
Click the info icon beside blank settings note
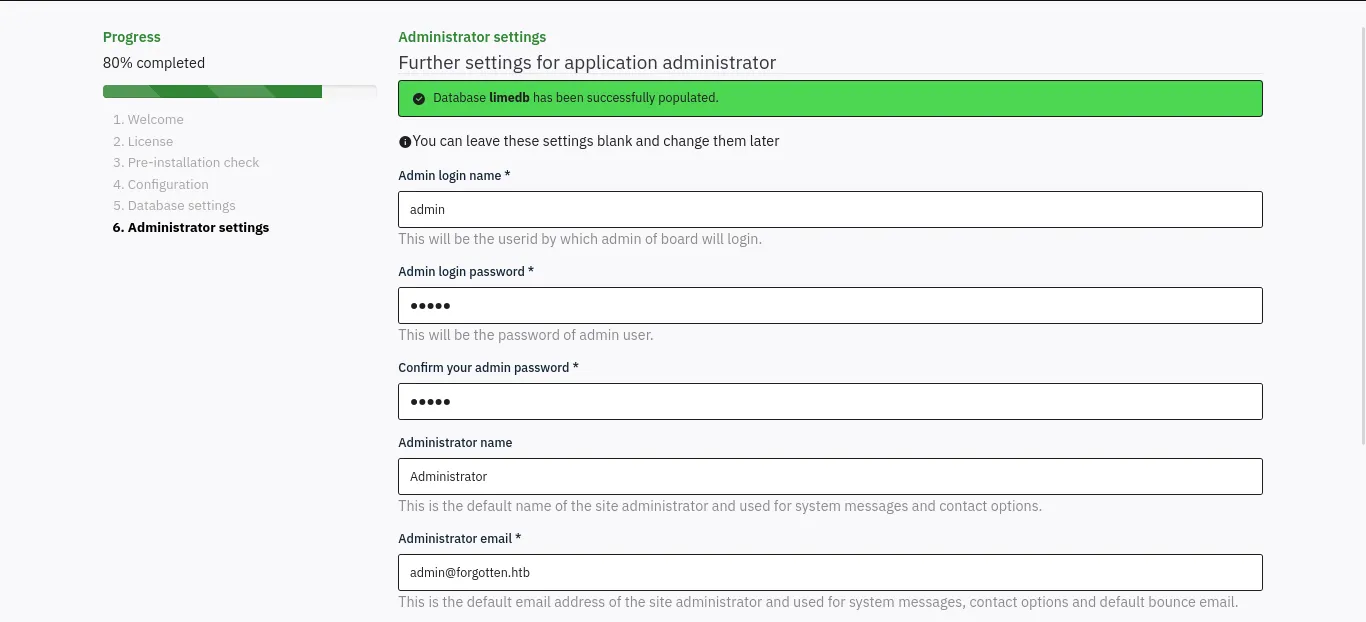coord(405,142)
